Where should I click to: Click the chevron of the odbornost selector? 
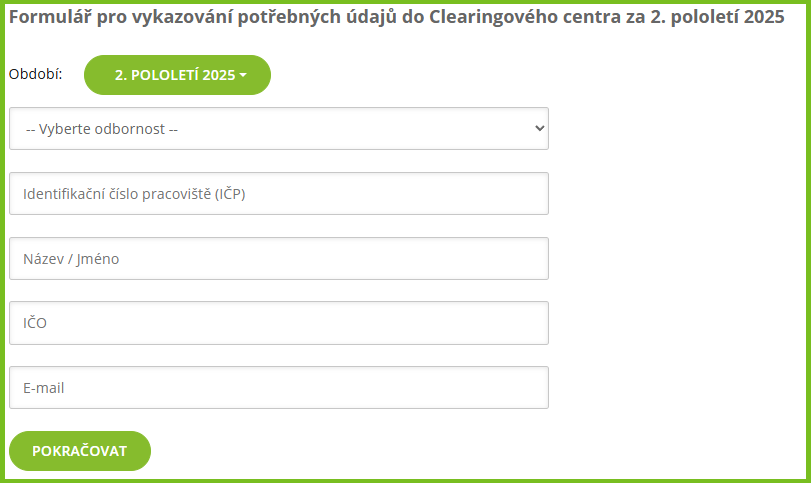(539, 129)
